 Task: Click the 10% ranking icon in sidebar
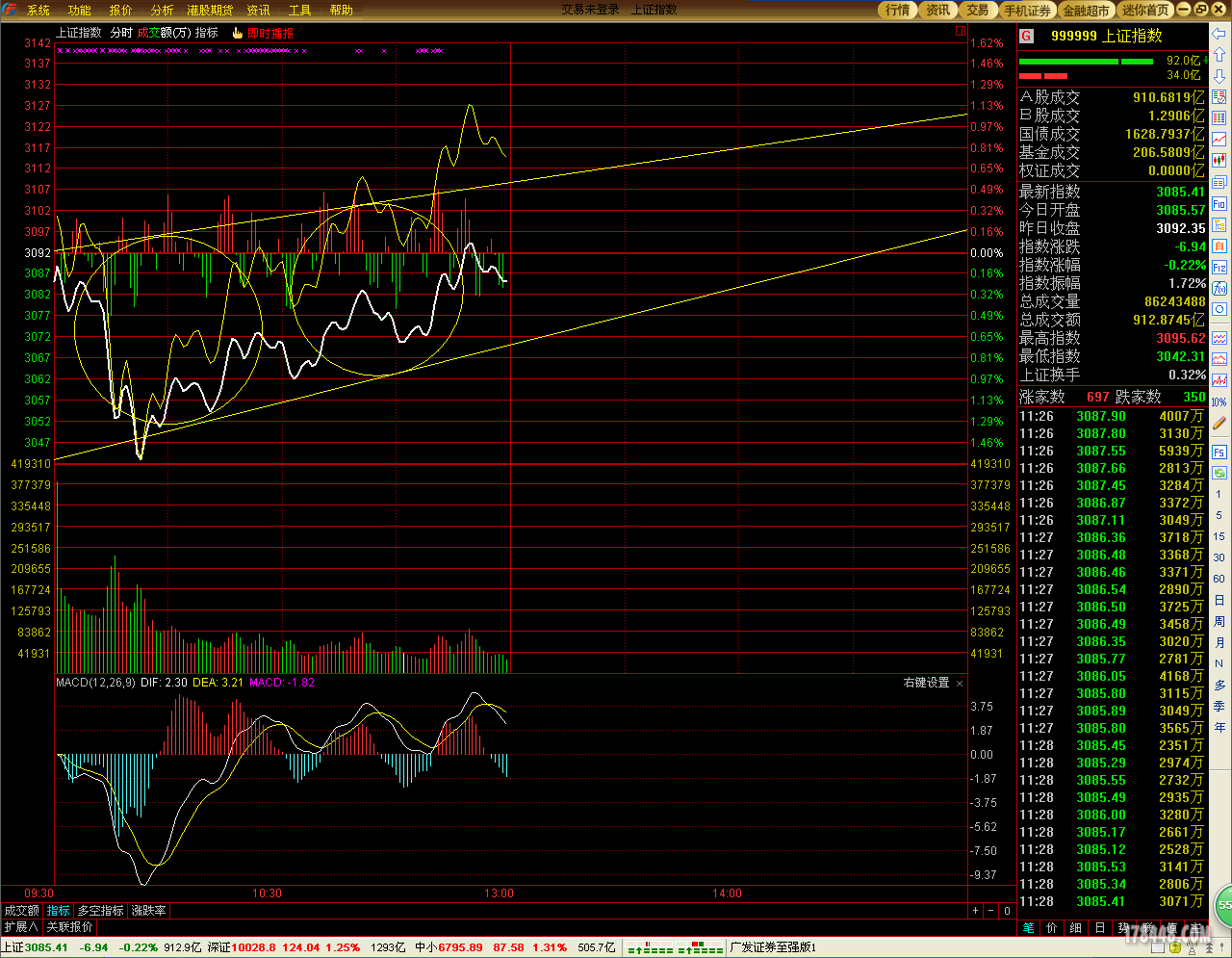click(x=1219, y=401)
